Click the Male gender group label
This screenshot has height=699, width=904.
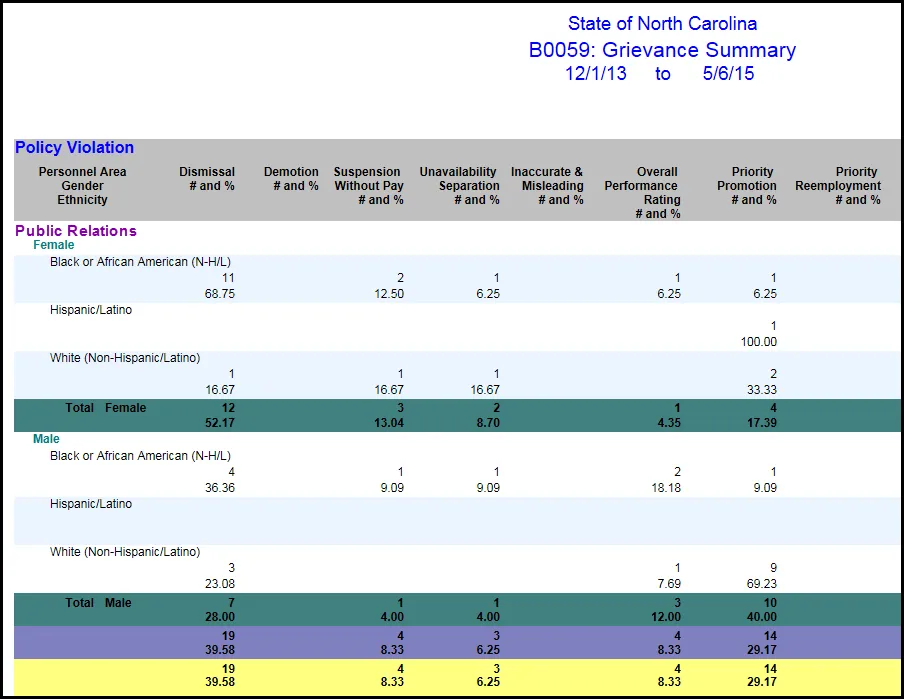click(x=46, y=439)
